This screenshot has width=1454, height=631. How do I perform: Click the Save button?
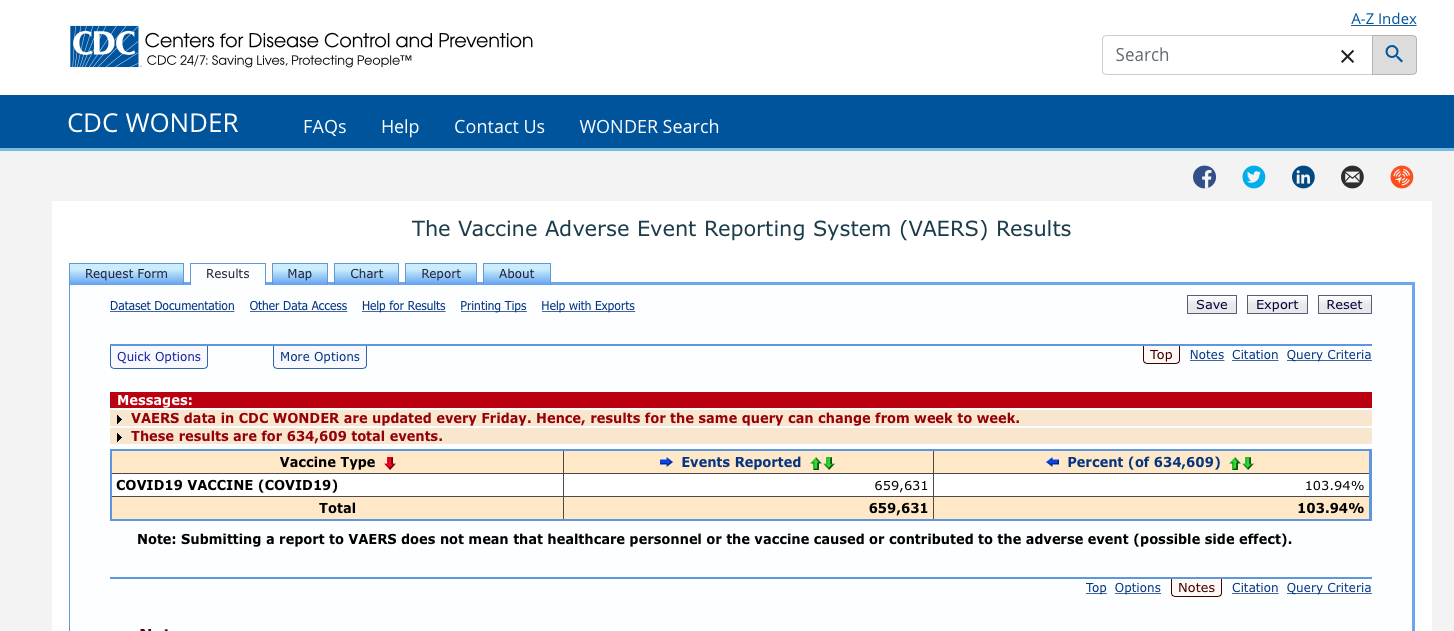pyautogui.click(x=1212, y=305)
